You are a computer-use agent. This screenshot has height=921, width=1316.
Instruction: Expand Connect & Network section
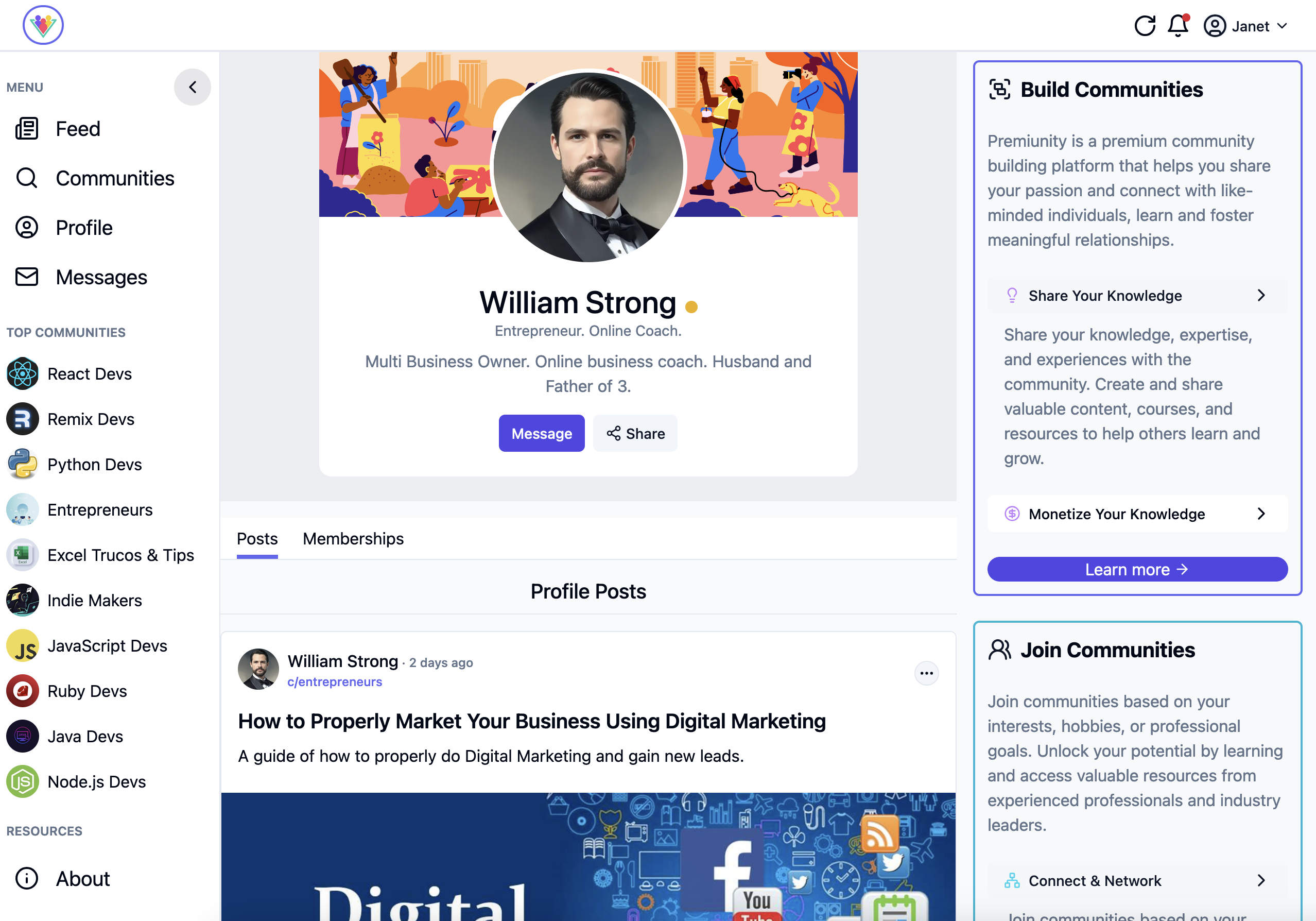pos(1137,881)
